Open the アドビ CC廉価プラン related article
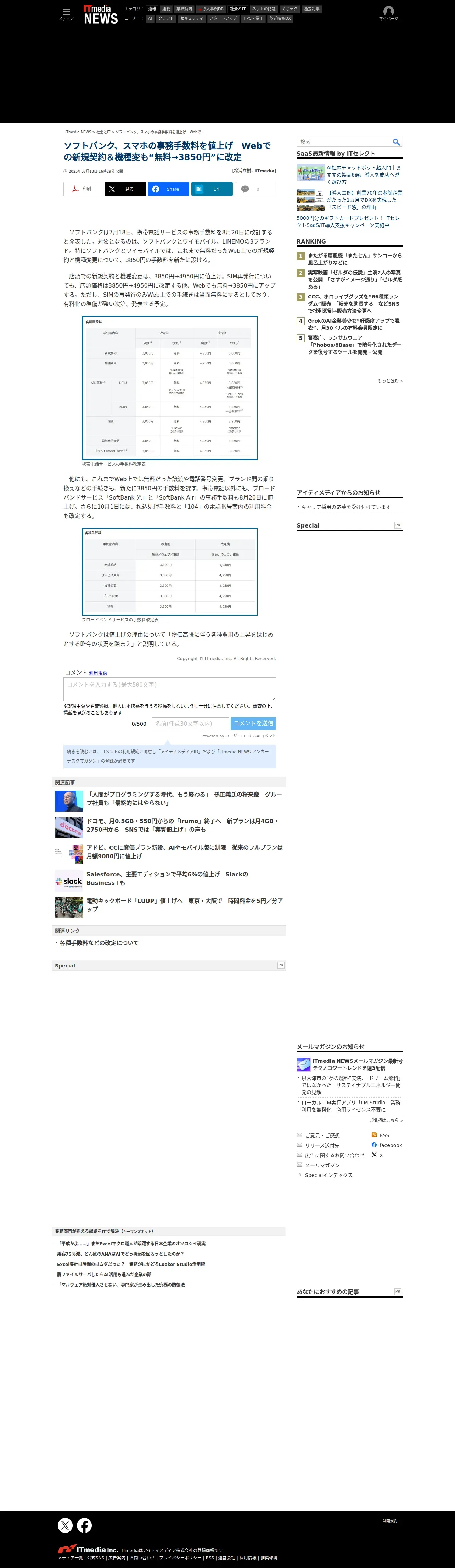The image size is (455, 1568). tap(185, 852)
